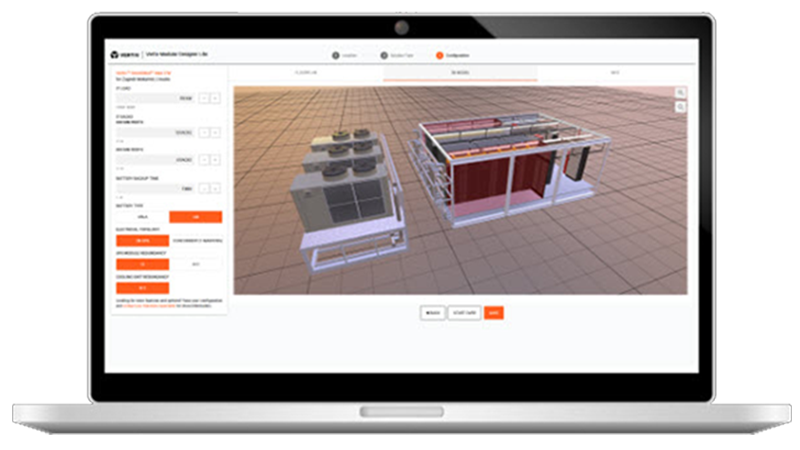Increase IT Load with plus button
This screenshot has width=800, height=450.
216,99
